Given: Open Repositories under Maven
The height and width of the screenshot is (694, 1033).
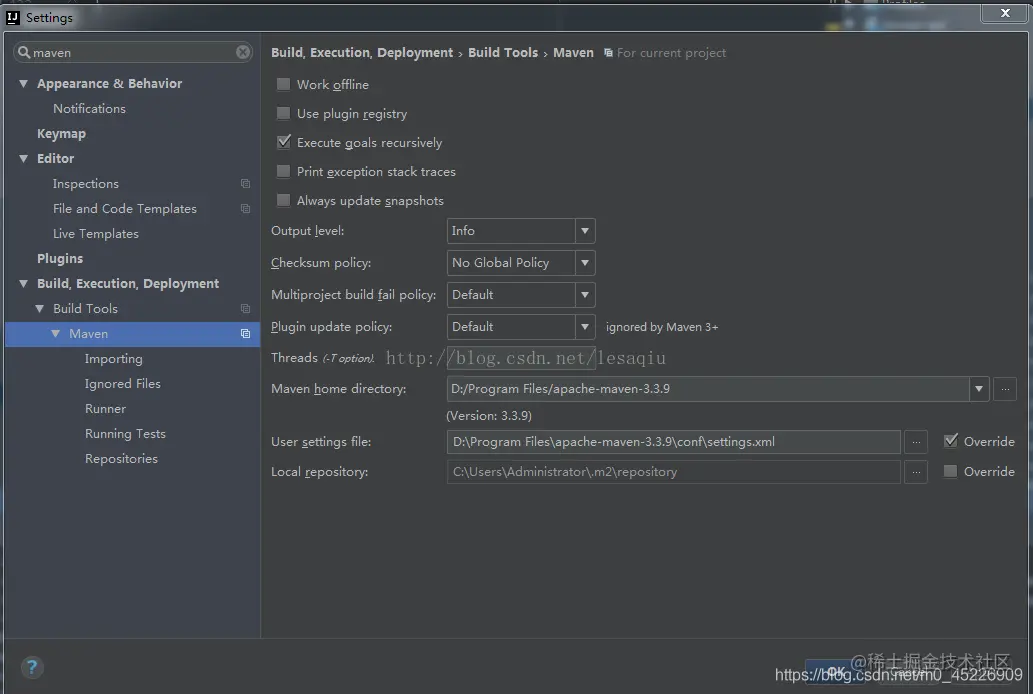Looking at the screenshot, I should [121, 459].
